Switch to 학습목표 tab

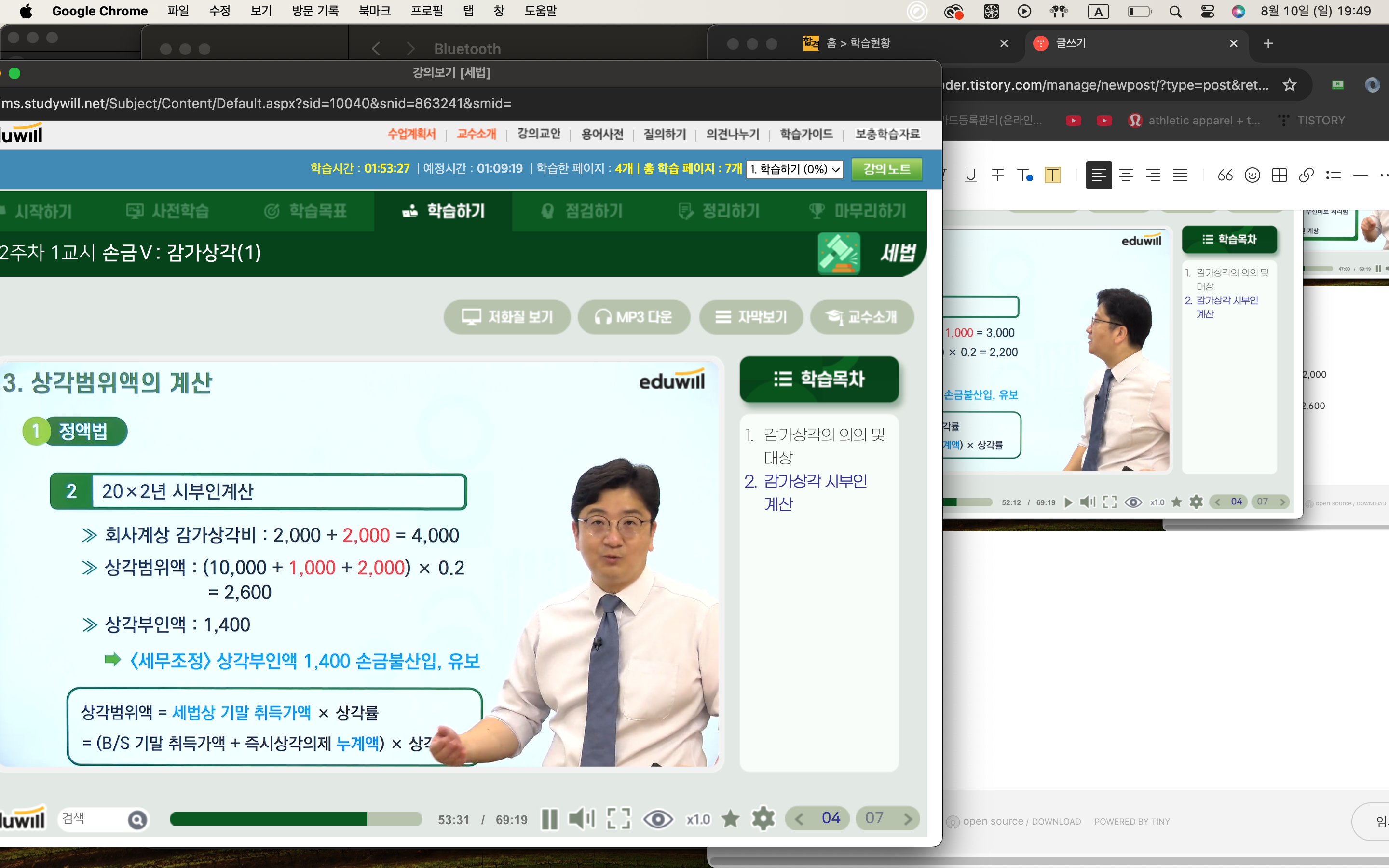(x=305, y=211)
